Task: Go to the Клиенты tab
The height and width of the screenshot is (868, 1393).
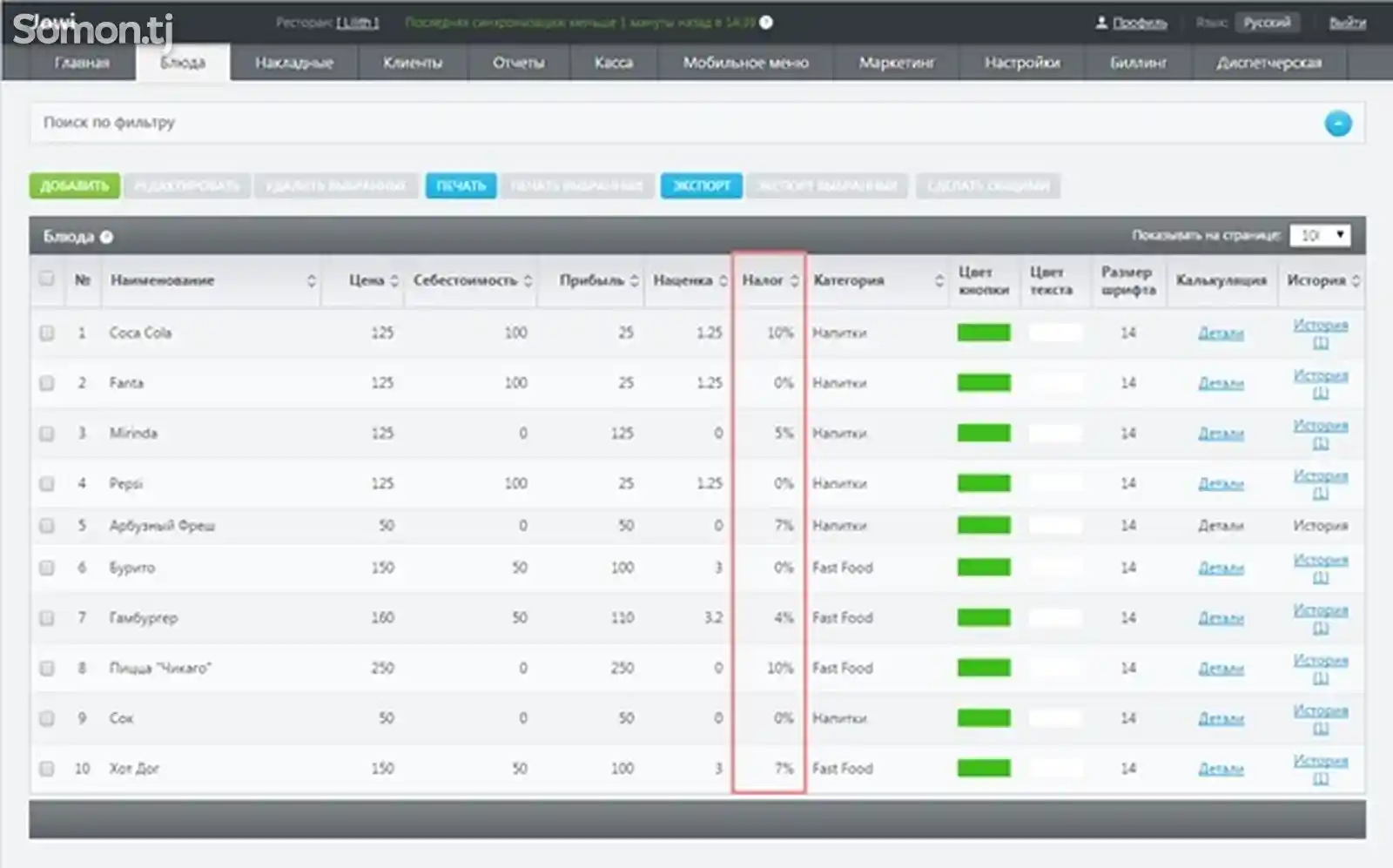Action: (413, 63)
